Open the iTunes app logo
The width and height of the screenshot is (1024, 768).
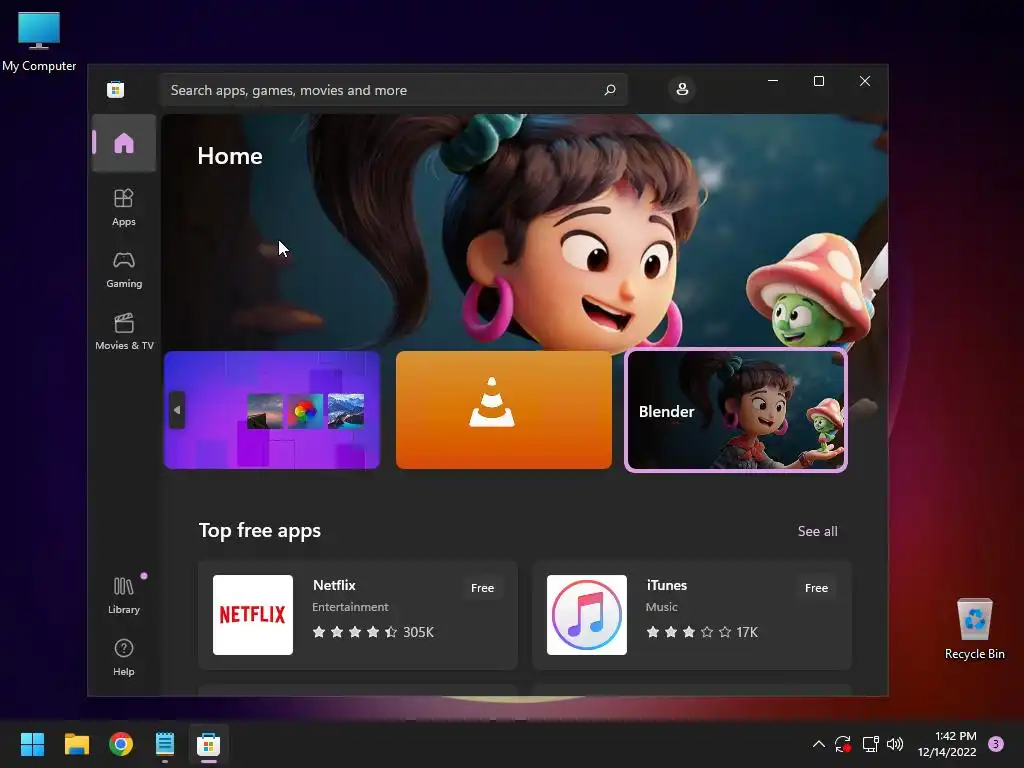(586, 615)
